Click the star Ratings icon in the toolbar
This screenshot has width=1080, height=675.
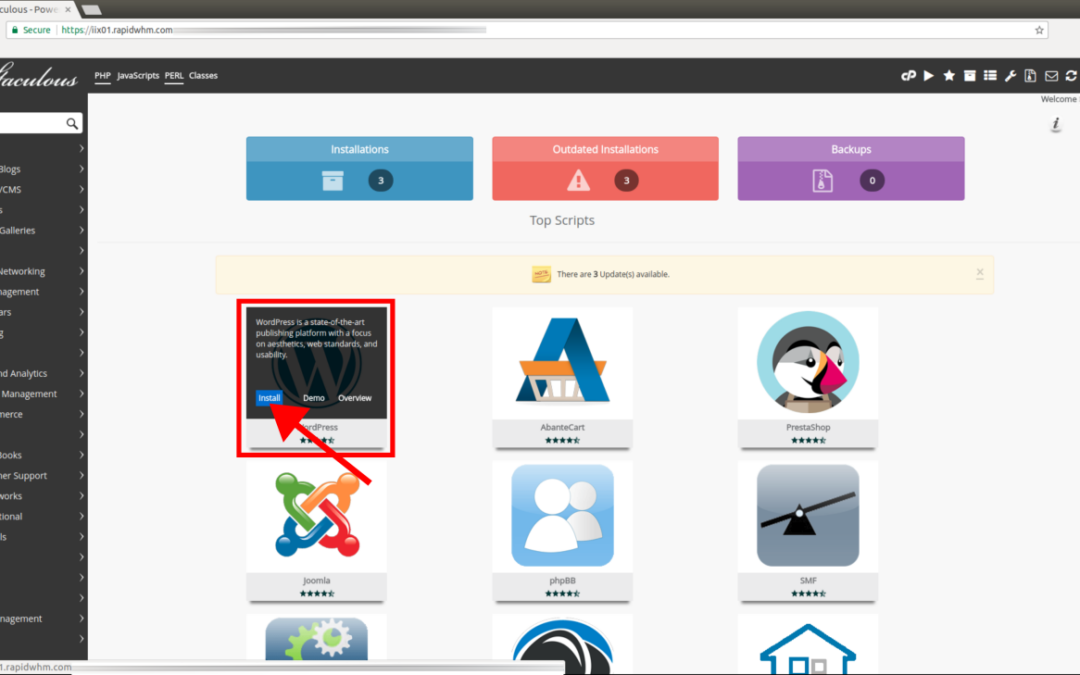(x=949, y=75)
